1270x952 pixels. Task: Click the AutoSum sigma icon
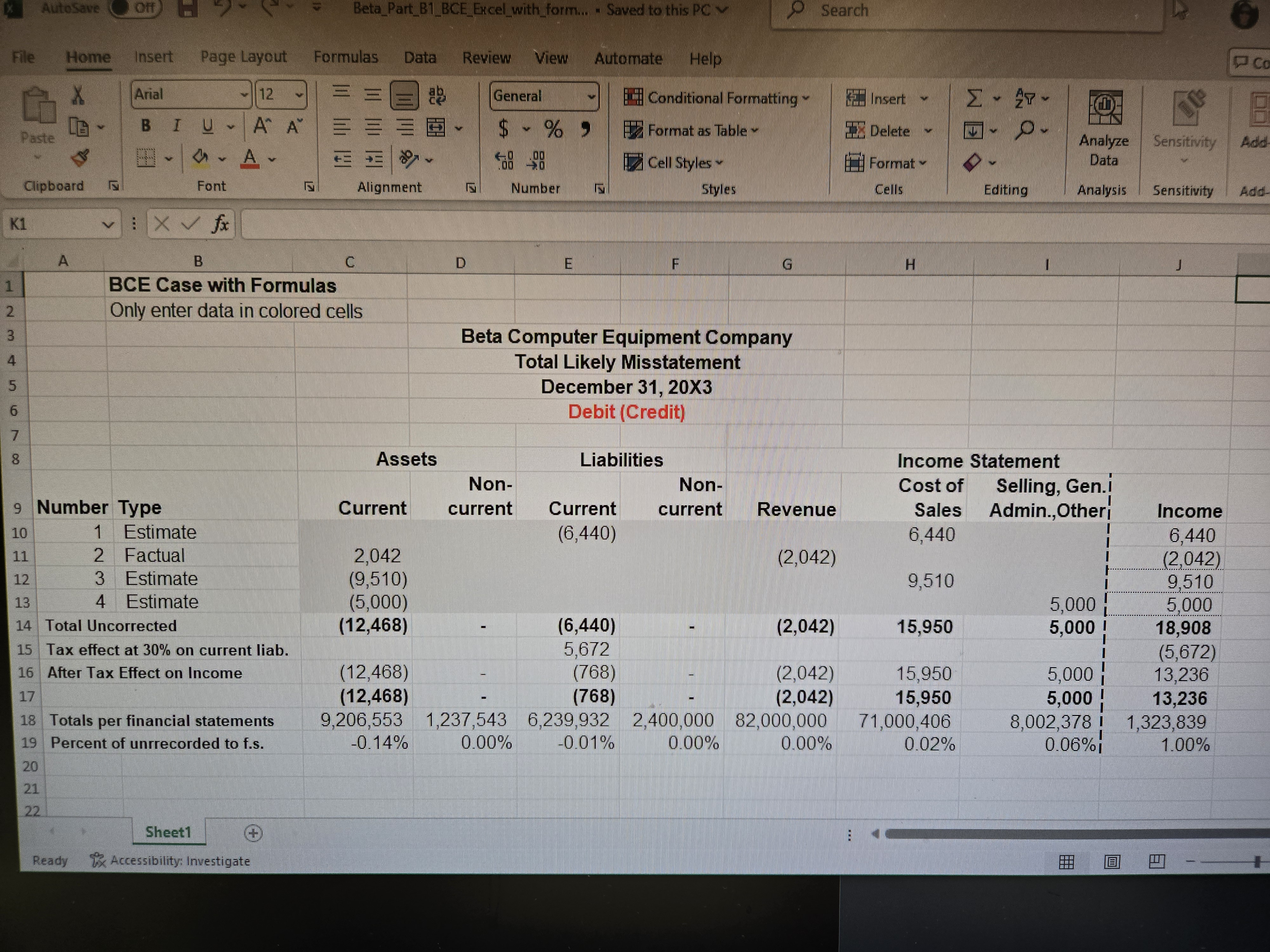pos(974,98)
